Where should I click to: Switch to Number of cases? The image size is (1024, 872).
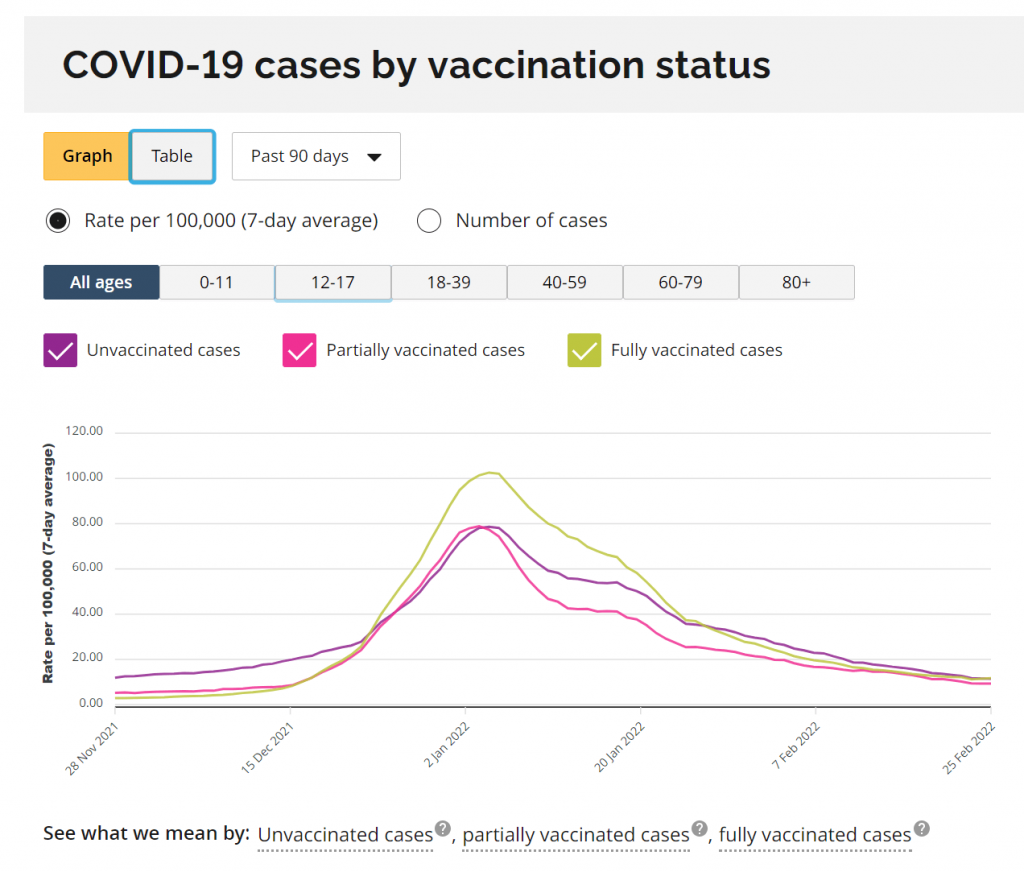429,220
